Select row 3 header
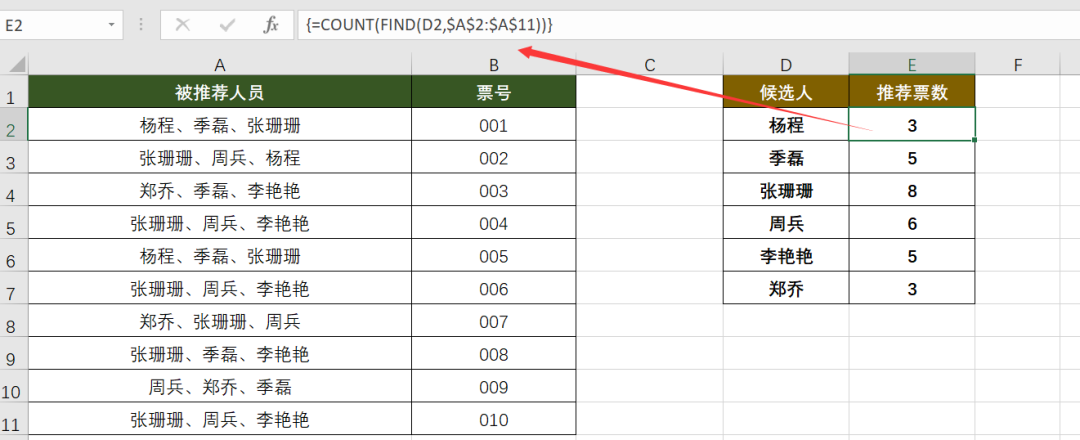This screenshot has width=1080, height=440. coord(12,159)
